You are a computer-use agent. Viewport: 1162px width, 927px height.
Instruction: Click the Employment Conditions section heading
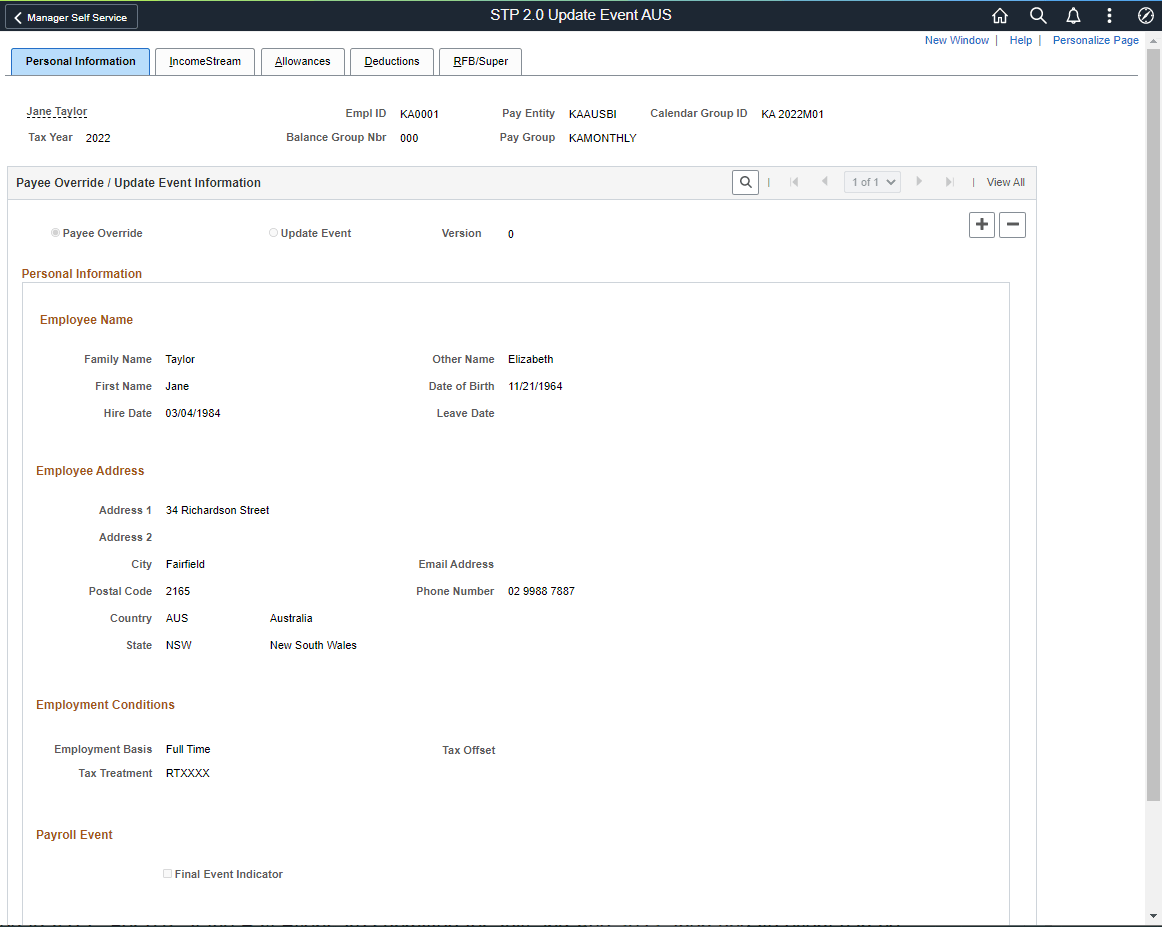pos(105,705)
